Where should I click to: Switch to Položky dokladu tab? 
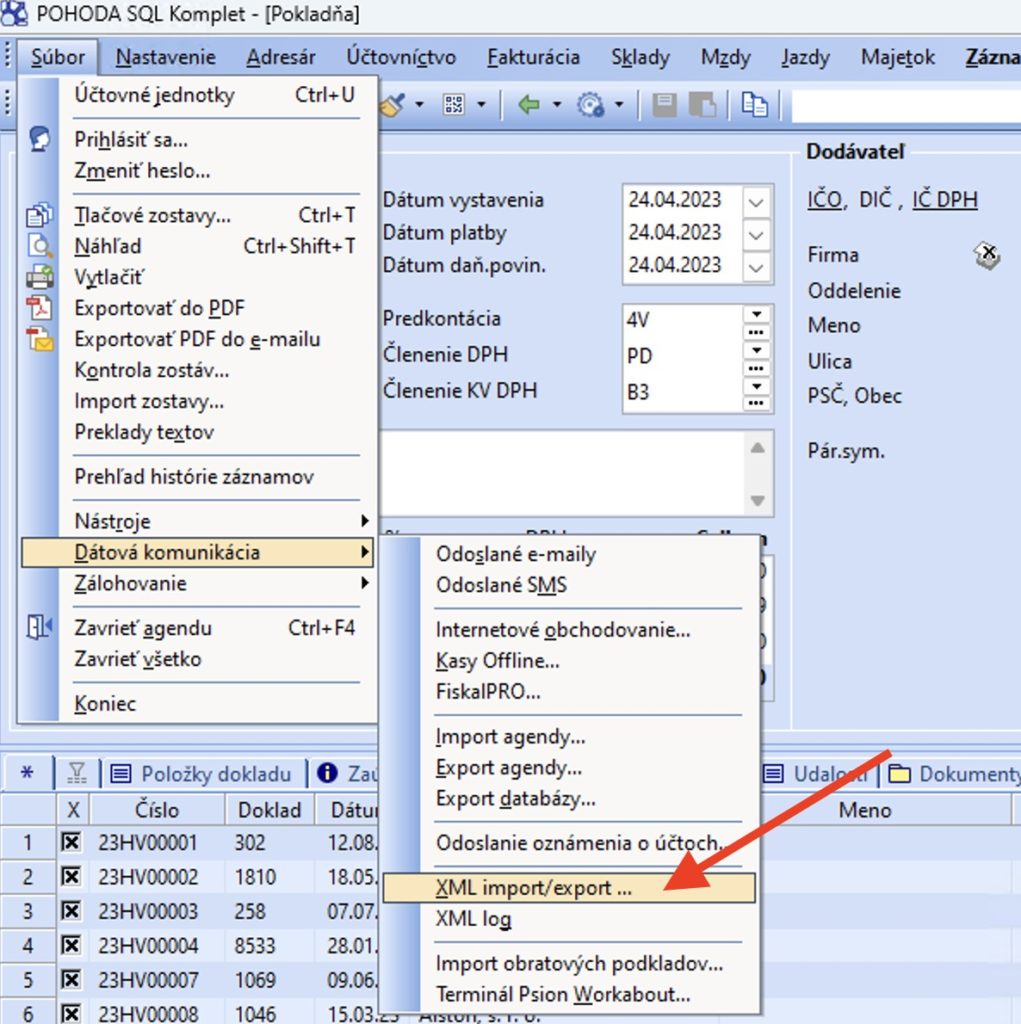point(202,774)
